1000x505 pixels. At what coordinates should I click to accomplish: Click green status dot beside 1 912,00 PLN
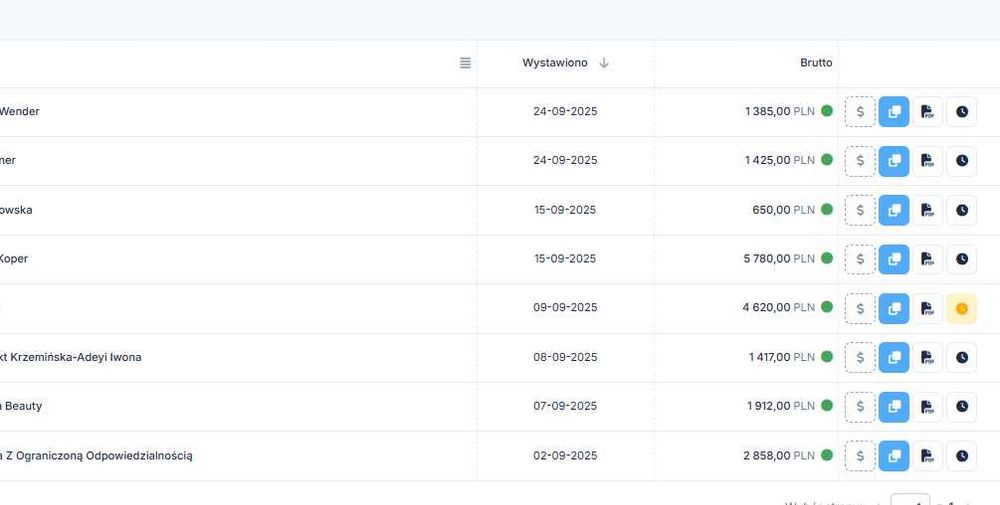tap(827, 406)
